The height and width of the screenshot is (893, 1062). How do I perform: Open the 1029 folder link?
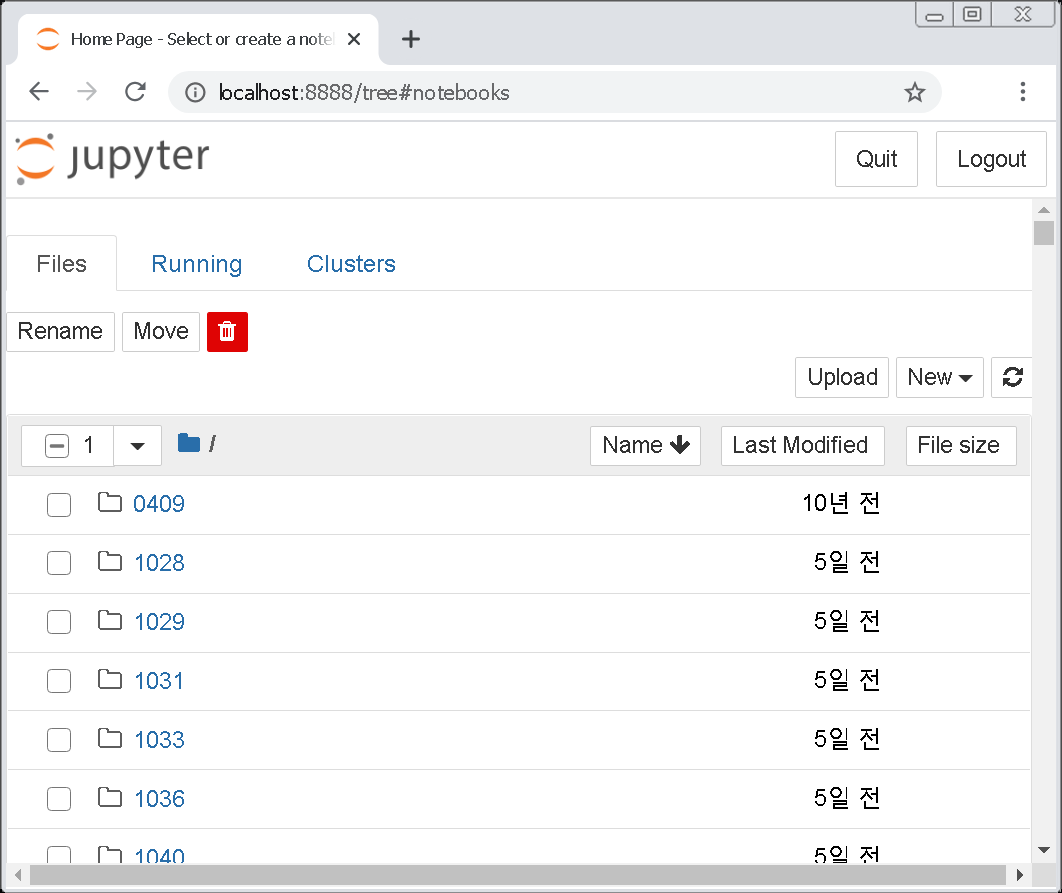click(158, 622)
